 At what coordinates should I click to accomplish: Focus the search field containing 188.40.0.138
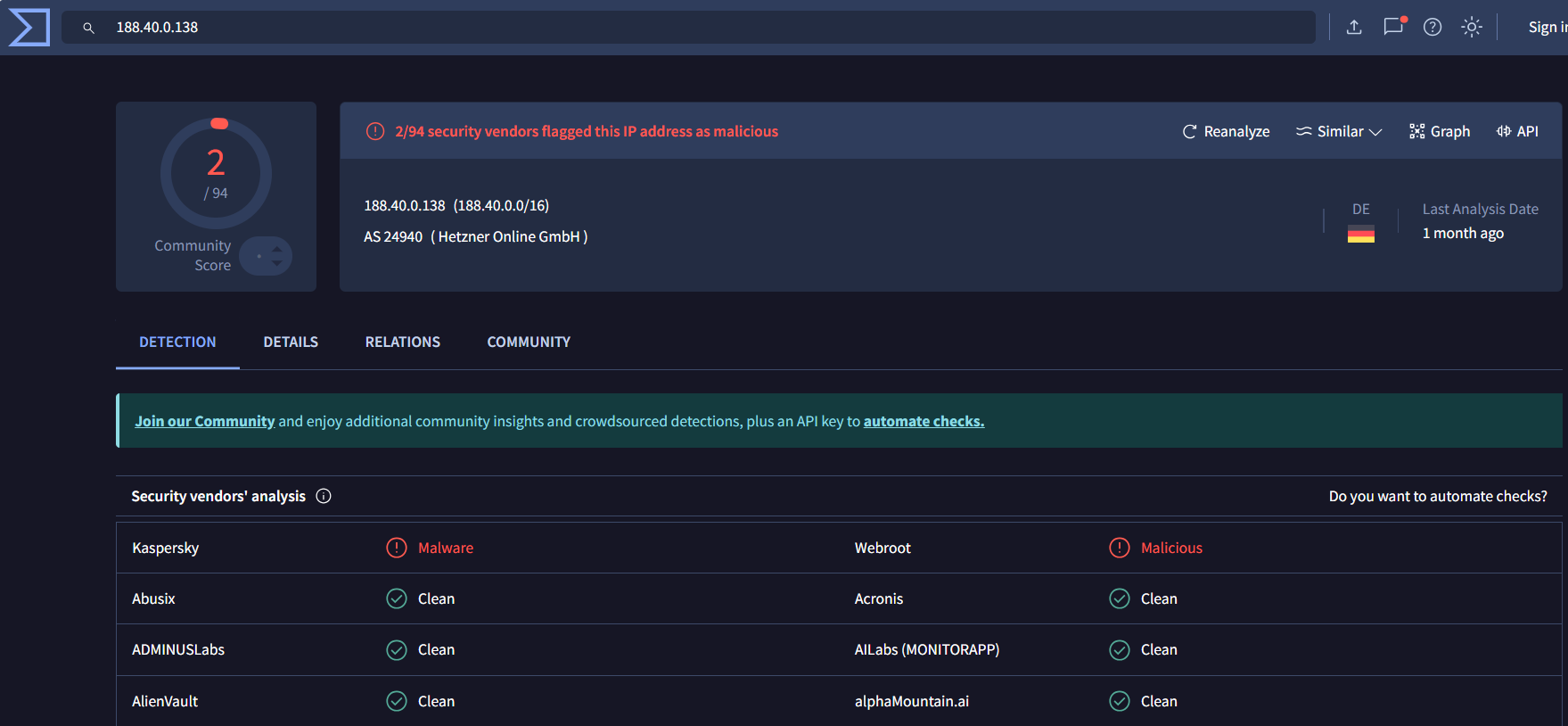pyautogui.click(x=688, y=28)
